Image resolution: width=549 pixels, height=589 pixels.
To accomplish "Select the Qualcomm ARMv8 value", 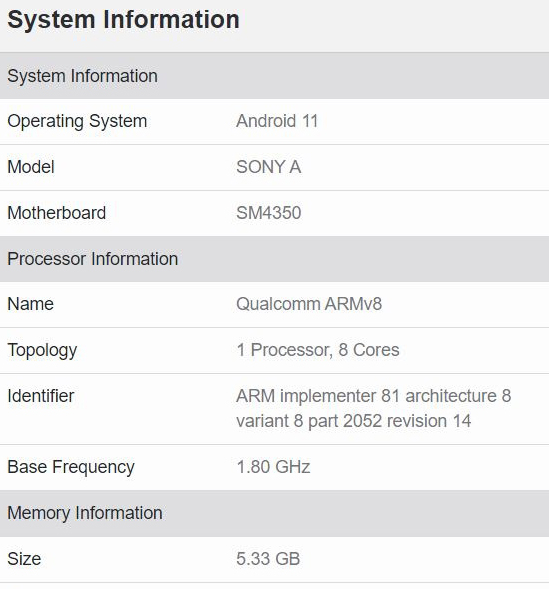I will [309, 304].
